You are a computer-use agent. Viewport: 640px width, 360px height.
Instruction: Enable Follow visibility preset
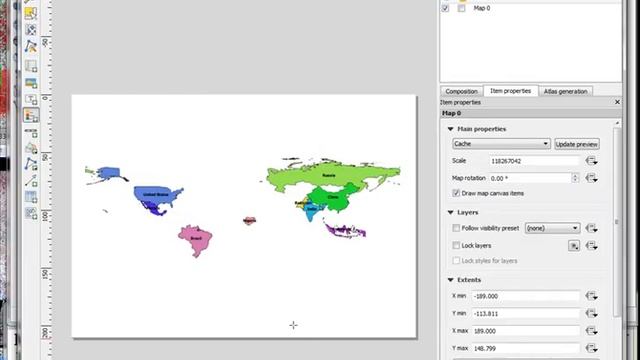tap(456, 228)
